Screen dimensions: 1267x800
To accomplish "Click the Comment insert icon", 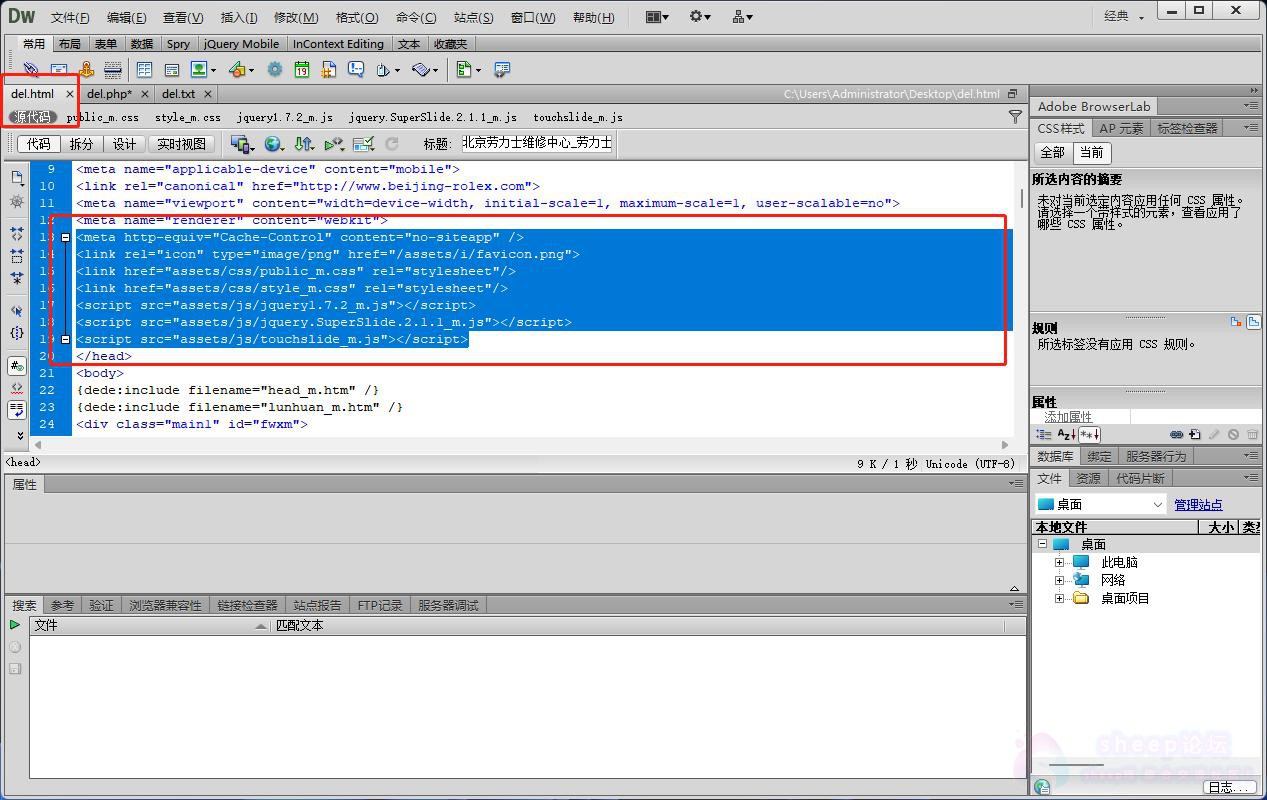I will [356, 69].
